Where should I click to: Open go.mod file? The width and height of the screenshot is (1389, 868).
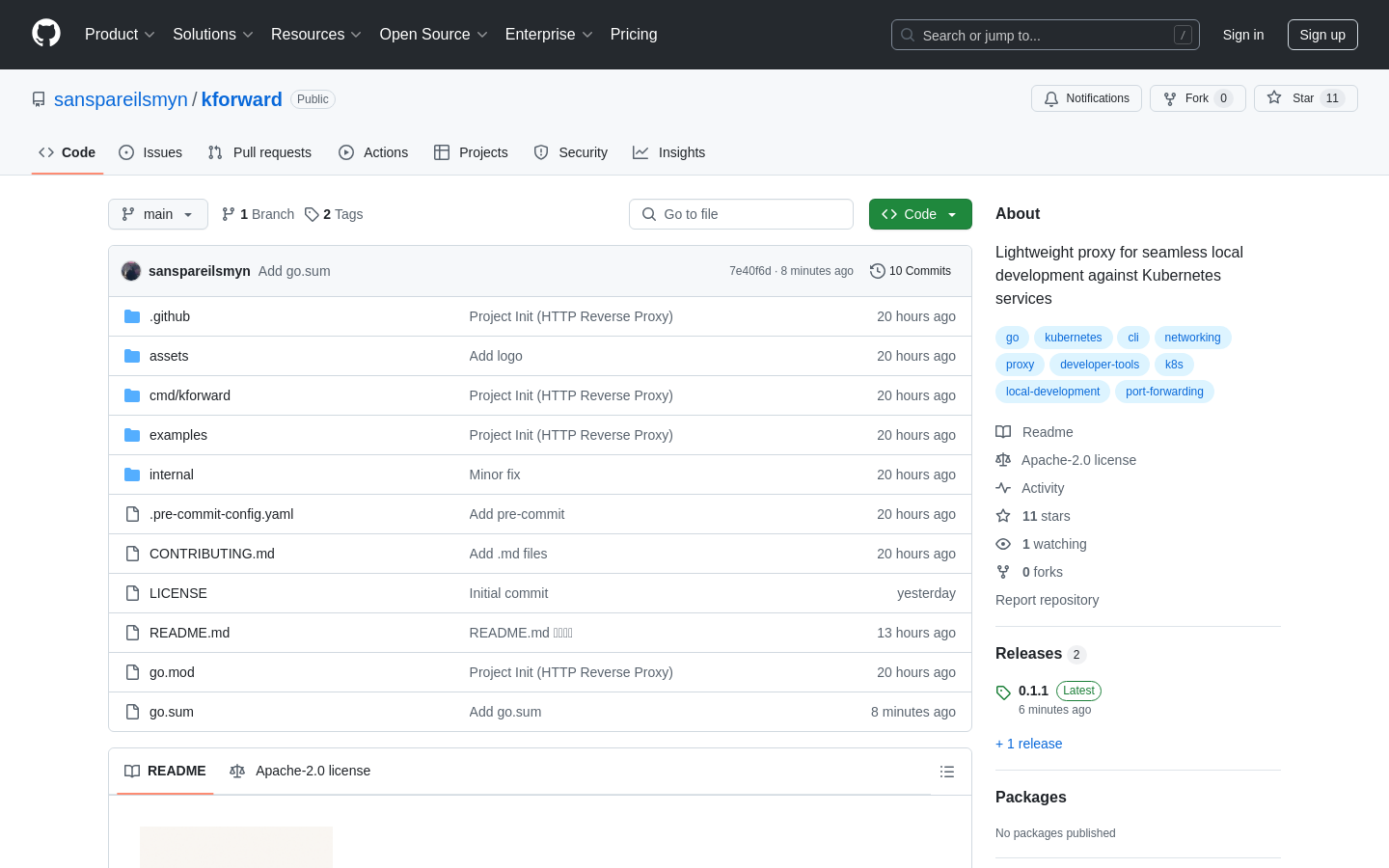pyautogui.click(x=172, y=672)
